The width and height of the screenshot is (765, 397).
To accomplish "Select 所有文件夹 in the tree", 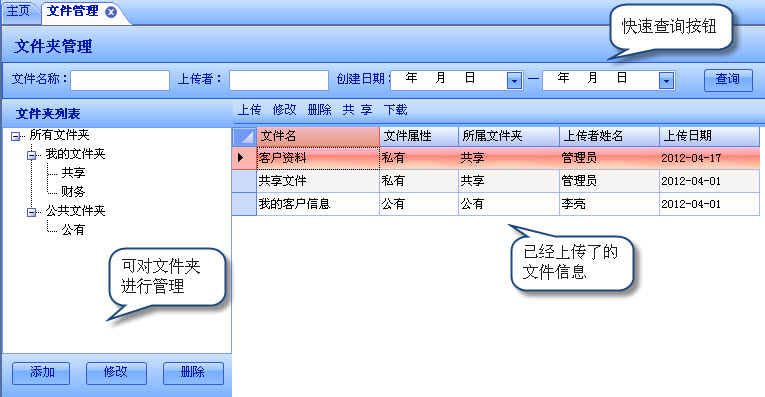I will (60, 135).
